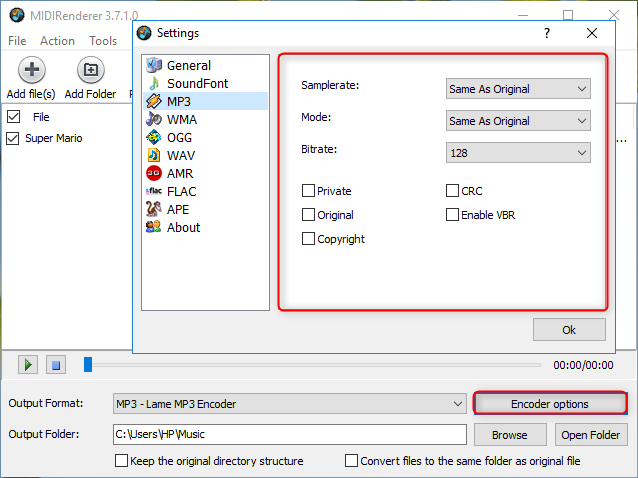
Task: Enable VBR checkbox
Action: pyautogui.click(x=452, y=215)
